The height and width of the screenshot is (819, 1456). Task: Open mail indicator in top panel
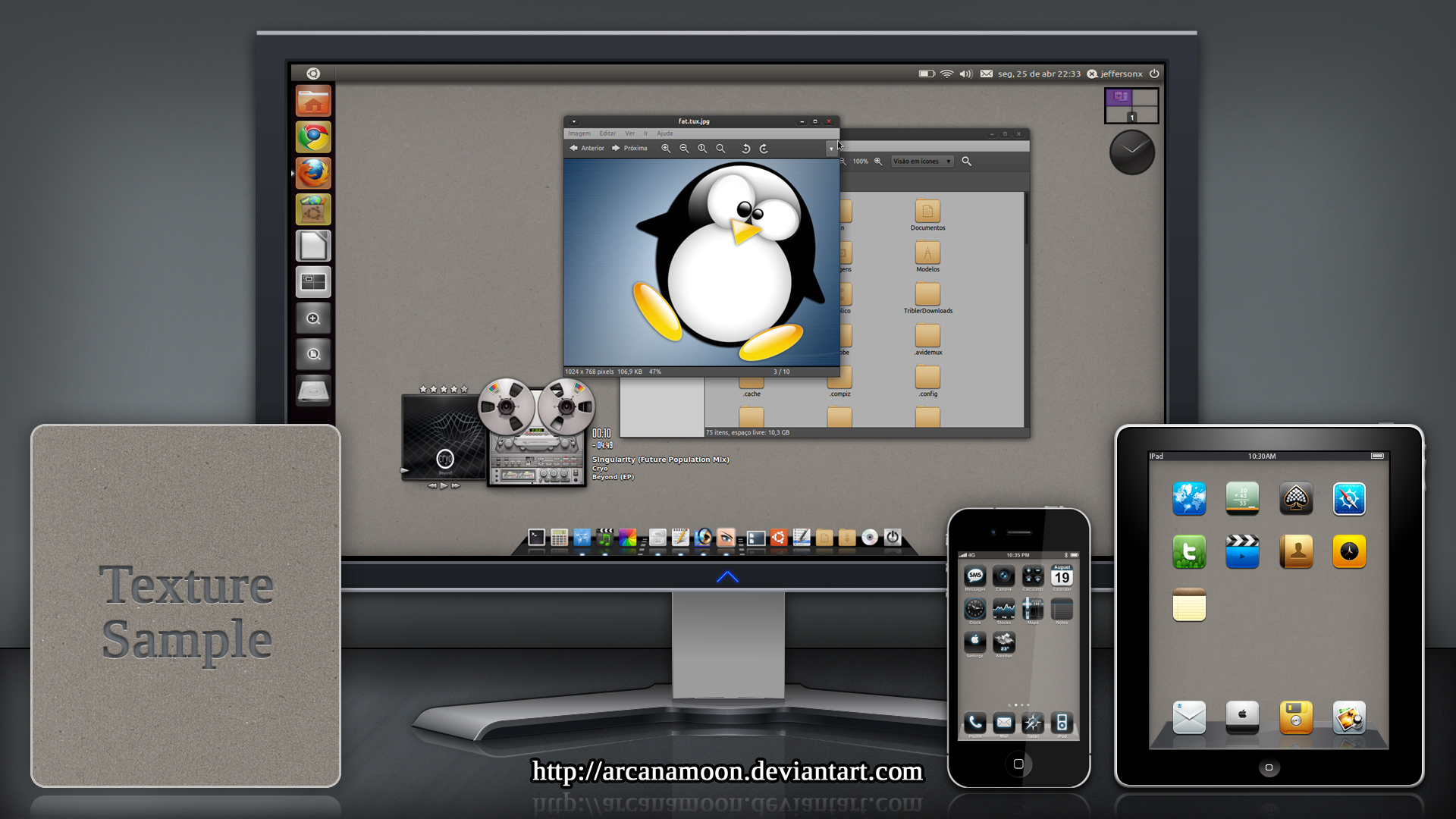click(986, 74)
